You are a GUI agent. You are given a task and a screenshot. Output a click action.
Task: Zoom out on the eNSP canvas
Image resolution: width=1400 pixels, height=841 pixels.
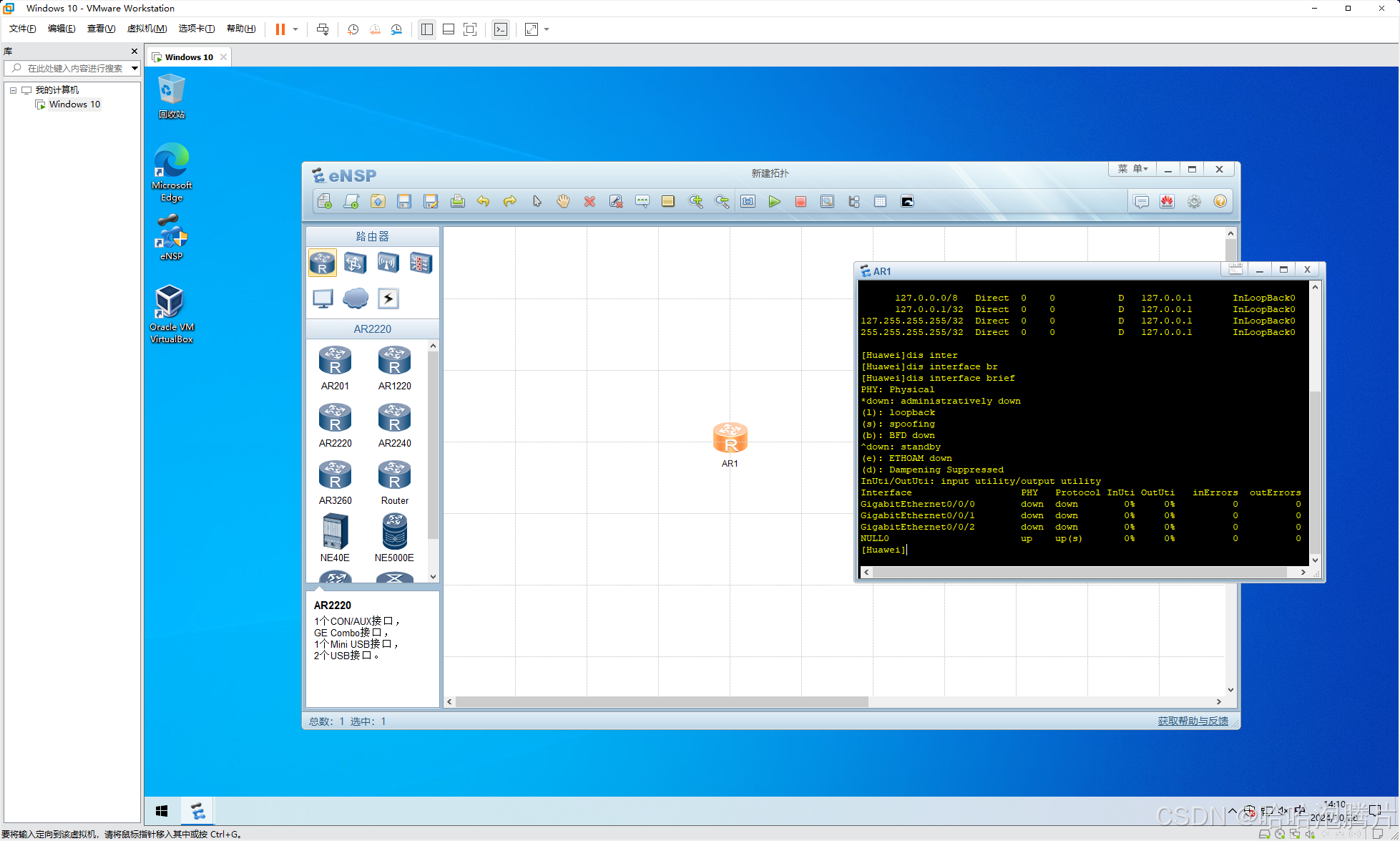(722, 202)
